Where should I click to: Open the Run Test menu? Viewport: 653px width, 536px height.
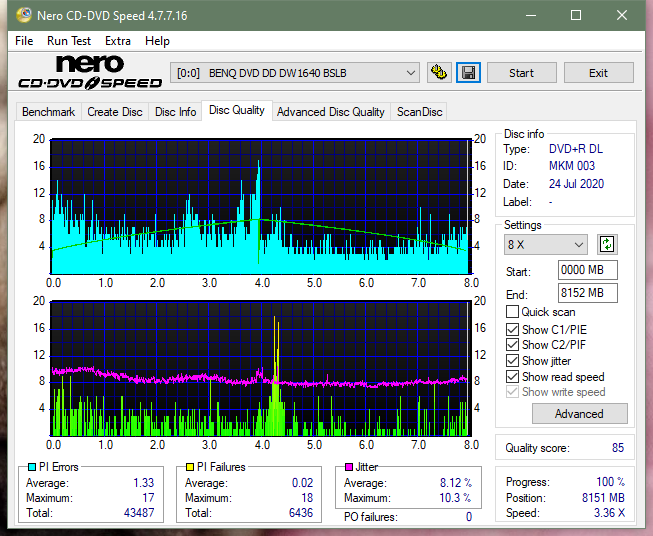click(69, 41)
